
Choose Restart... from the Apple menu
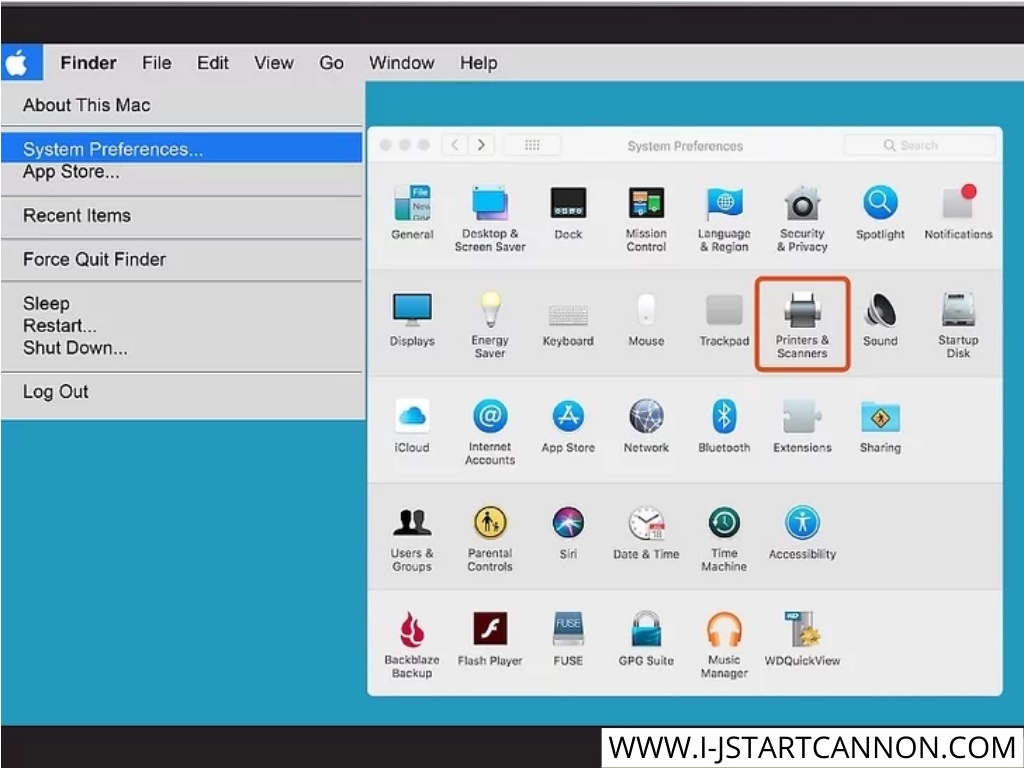click(182, 325)
